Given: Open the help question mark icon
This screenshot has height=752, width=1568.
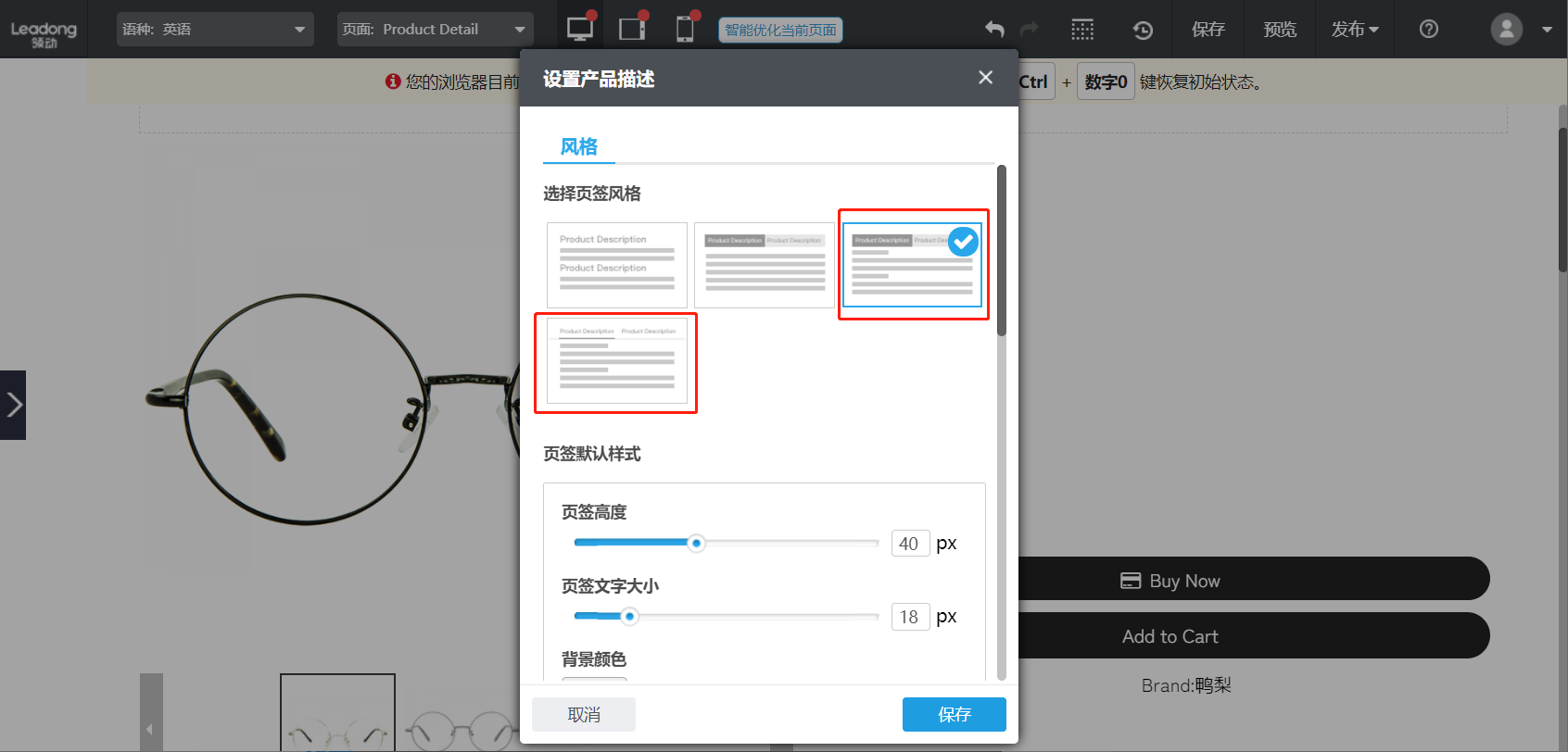Looking at the screenshot, I should coord(1429,30).
